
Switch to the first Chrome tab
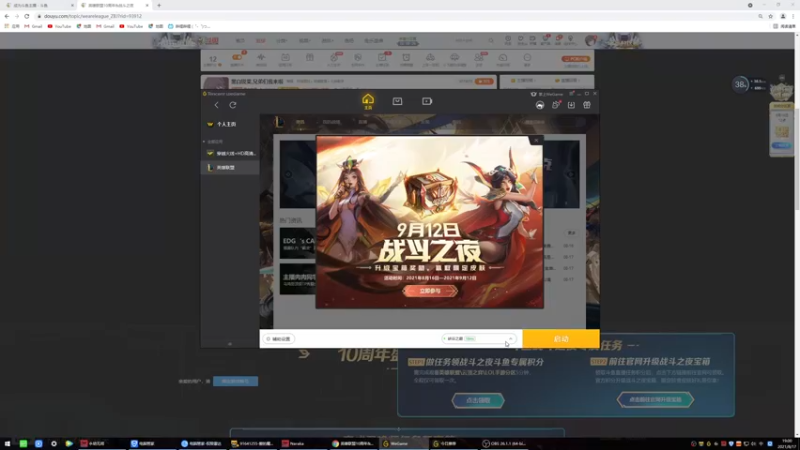(x=39, y=5)
